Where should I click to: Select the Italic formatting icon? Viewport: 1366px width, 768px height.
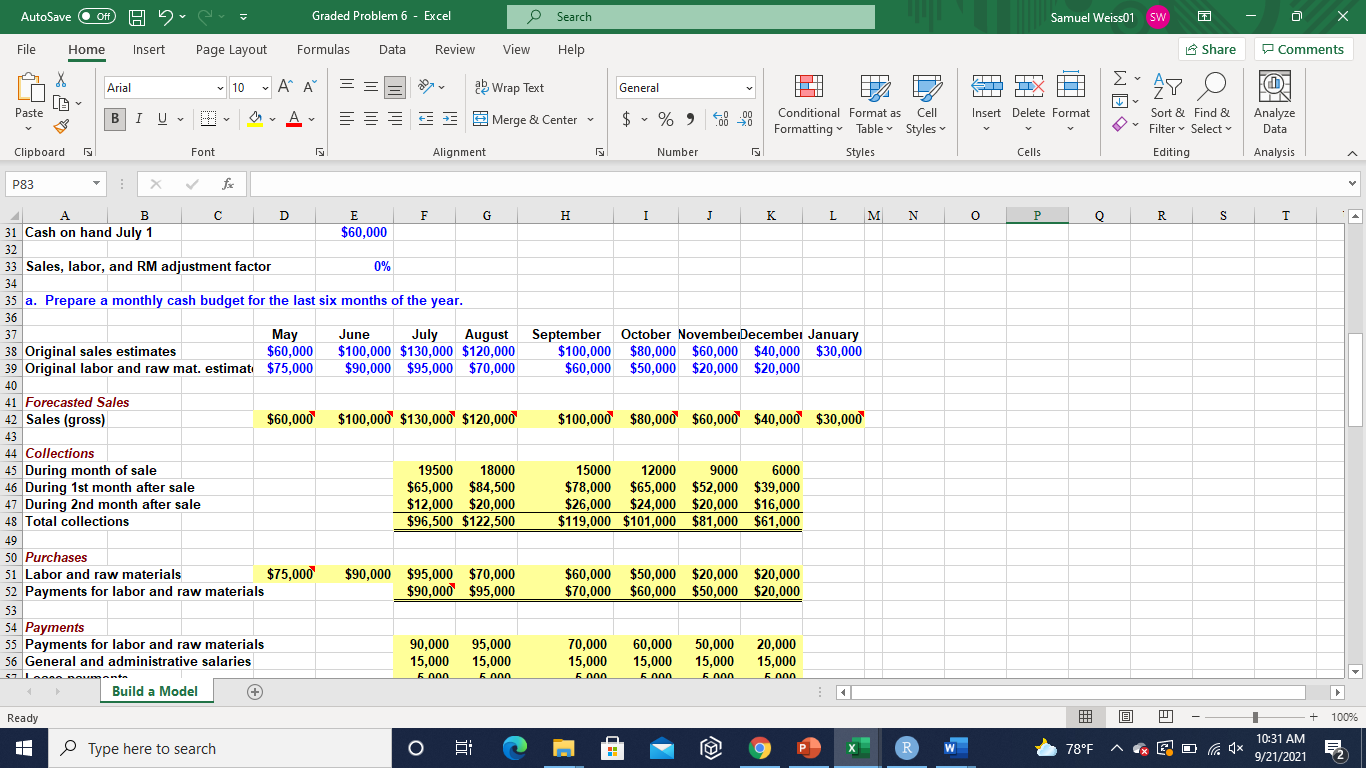[139, 118]
